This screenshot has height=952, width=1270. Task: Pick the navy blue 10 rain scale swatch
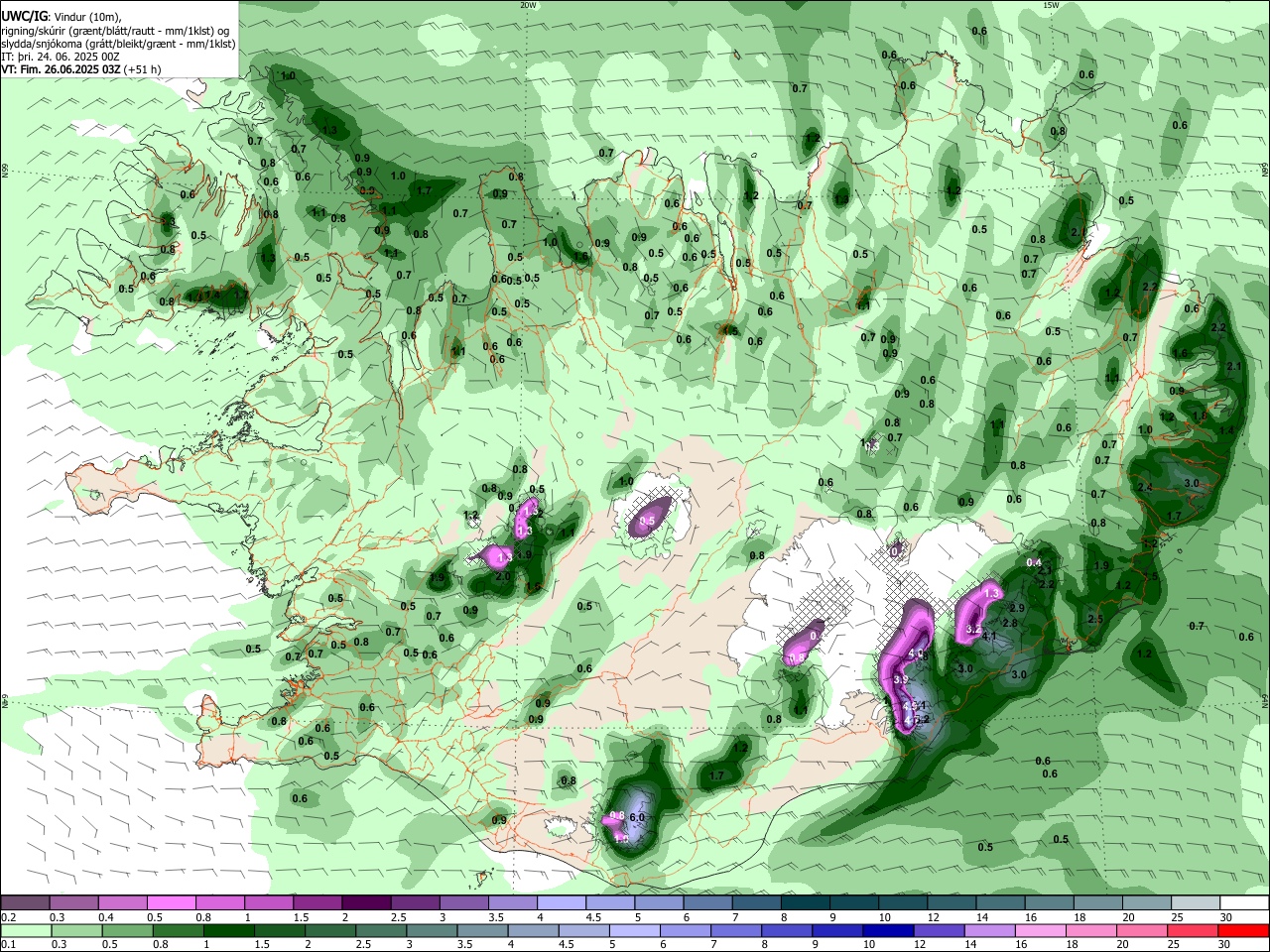tap(887, 930)
